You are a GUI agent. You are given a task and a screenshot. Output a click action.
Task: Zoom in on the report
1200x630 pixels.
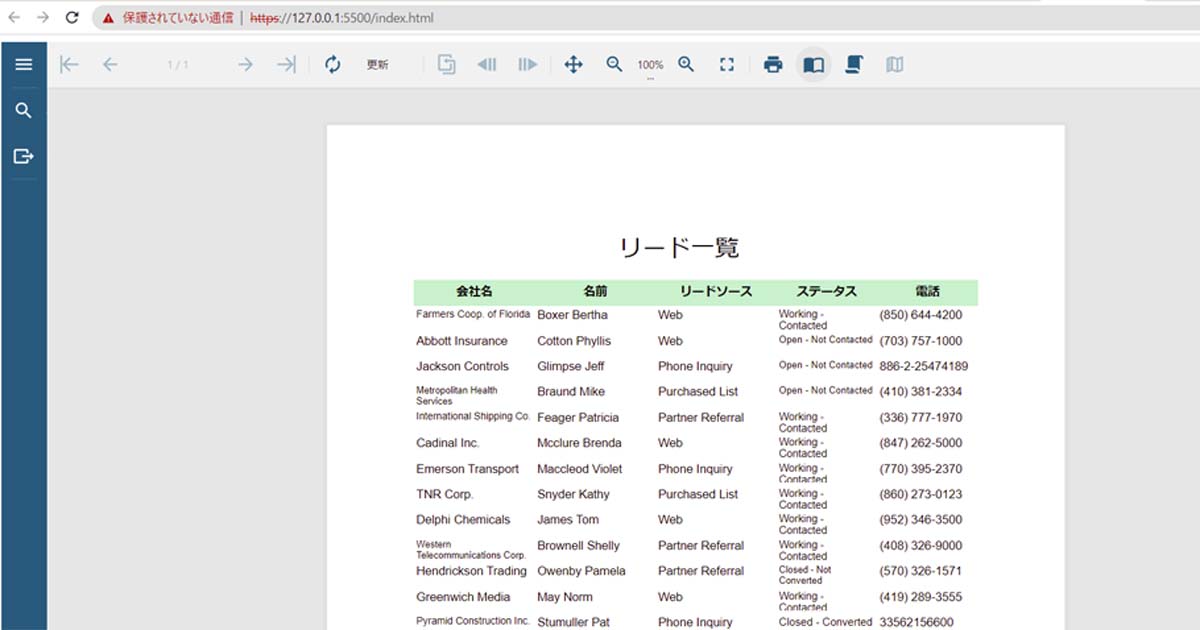click(686, 64)
